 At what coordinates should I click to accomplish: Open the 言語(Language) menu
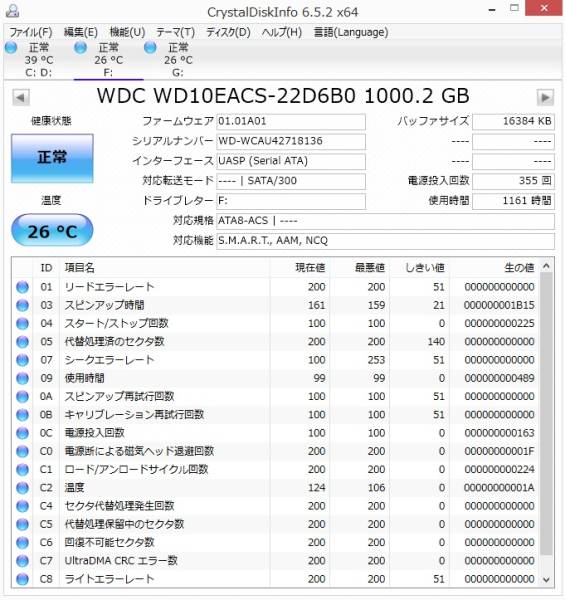[x=351, y=32]
